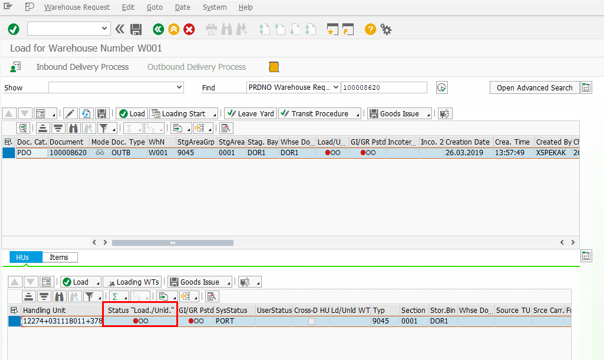606x360 pixels.
Task: Open the Edit menu
Action: pyautogui.click(x=128, y=7)
